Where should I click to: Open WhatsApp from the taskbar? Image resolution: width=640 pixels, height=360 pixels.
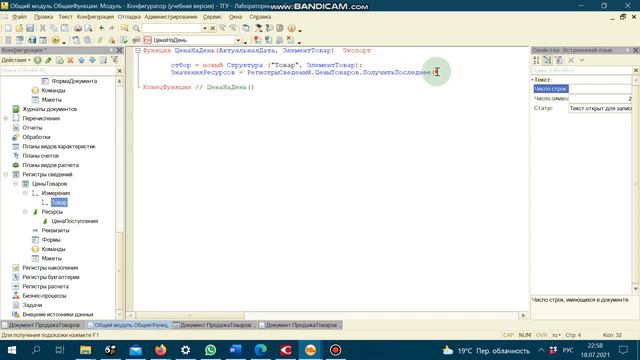[x=211, y=350]
